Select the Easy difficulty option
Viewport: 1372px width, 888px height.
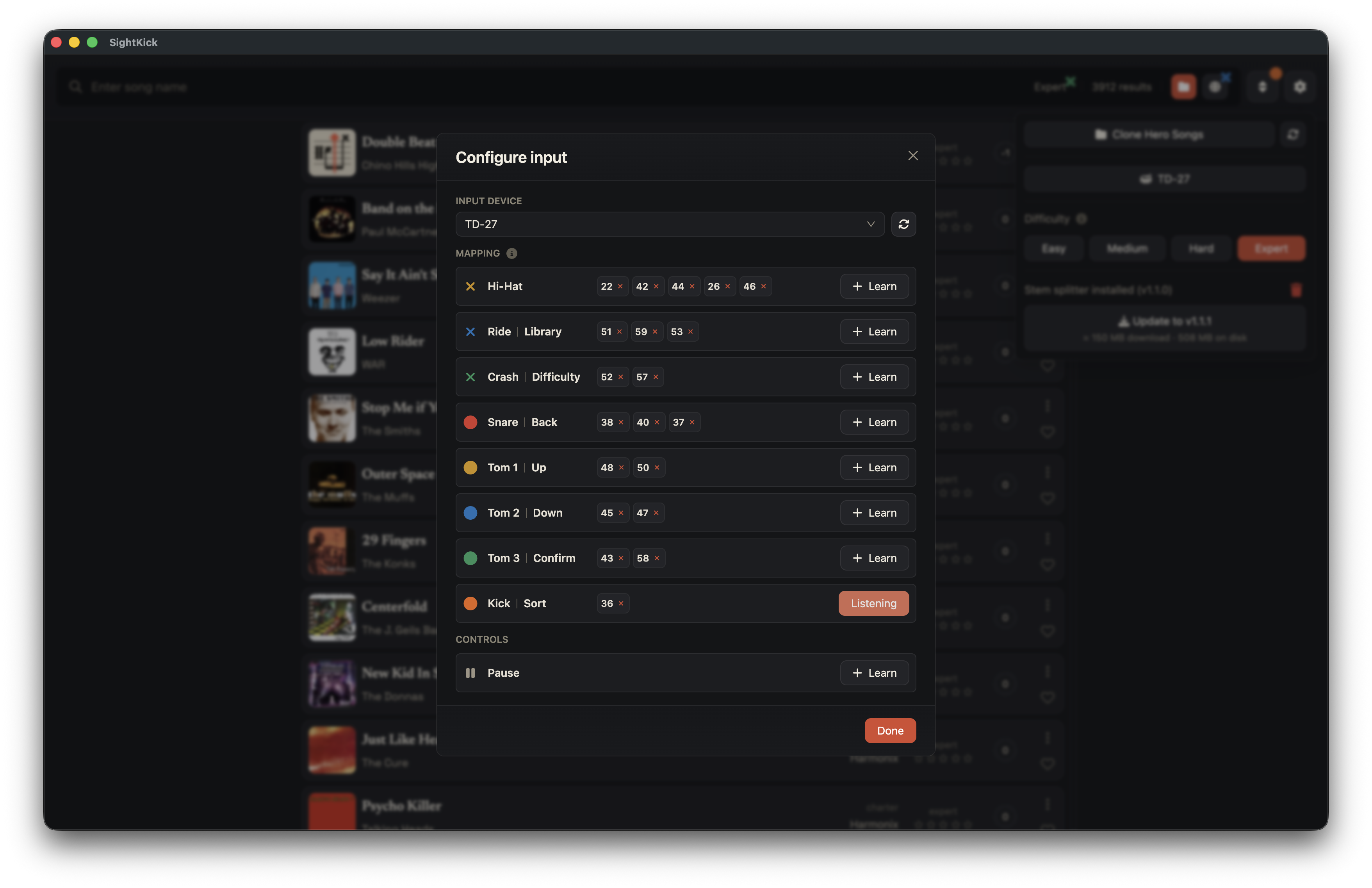[1053, 248]
